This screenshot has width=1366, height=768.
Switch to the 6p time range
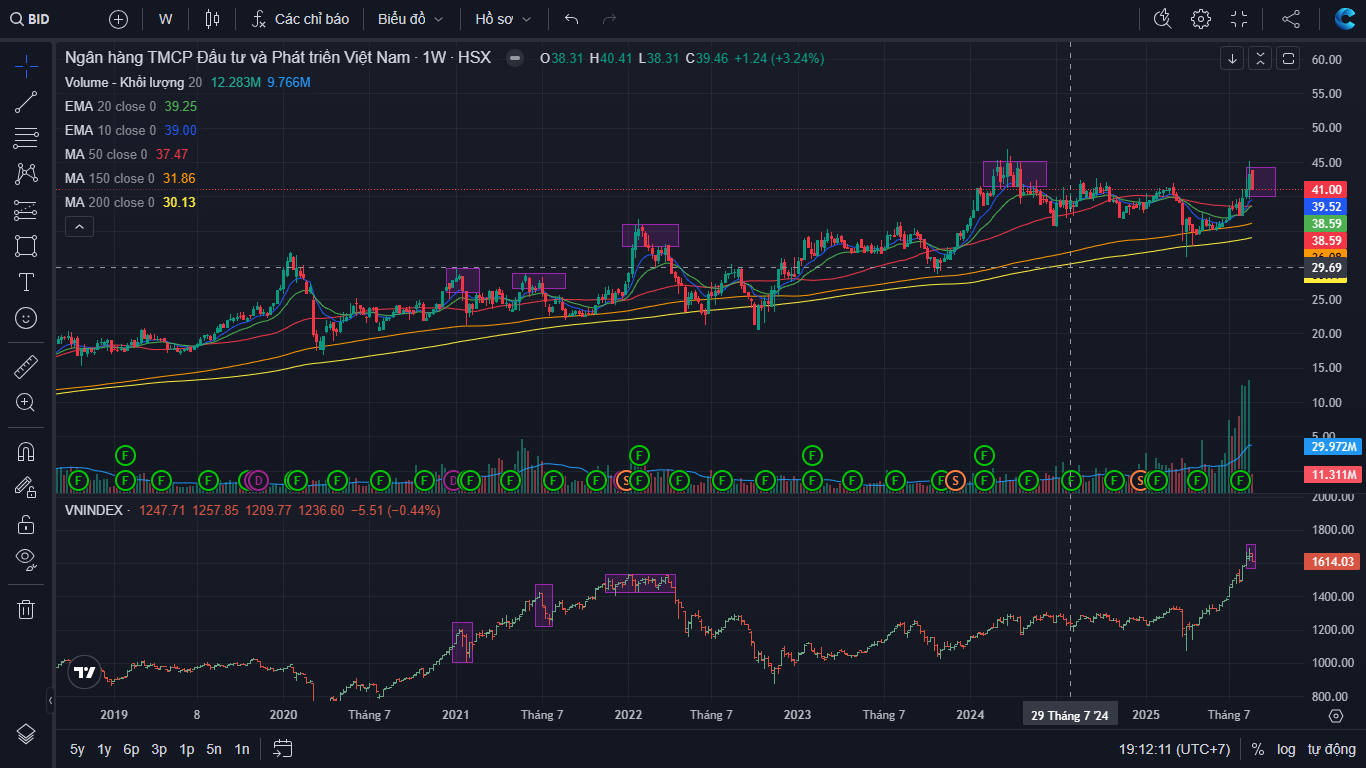(131, 749)
